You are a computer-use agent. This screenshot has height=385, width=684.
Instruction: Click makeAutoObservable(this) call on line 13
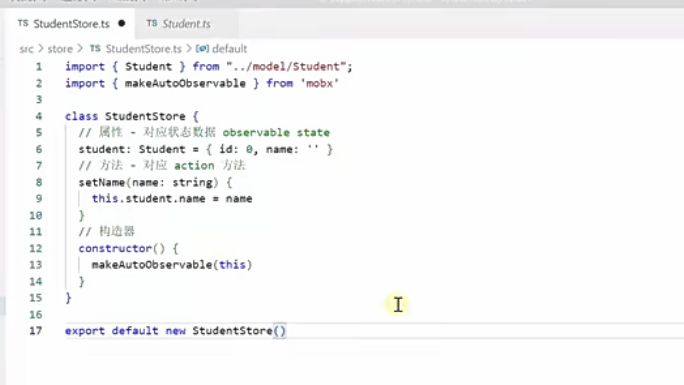pos(172,265)
